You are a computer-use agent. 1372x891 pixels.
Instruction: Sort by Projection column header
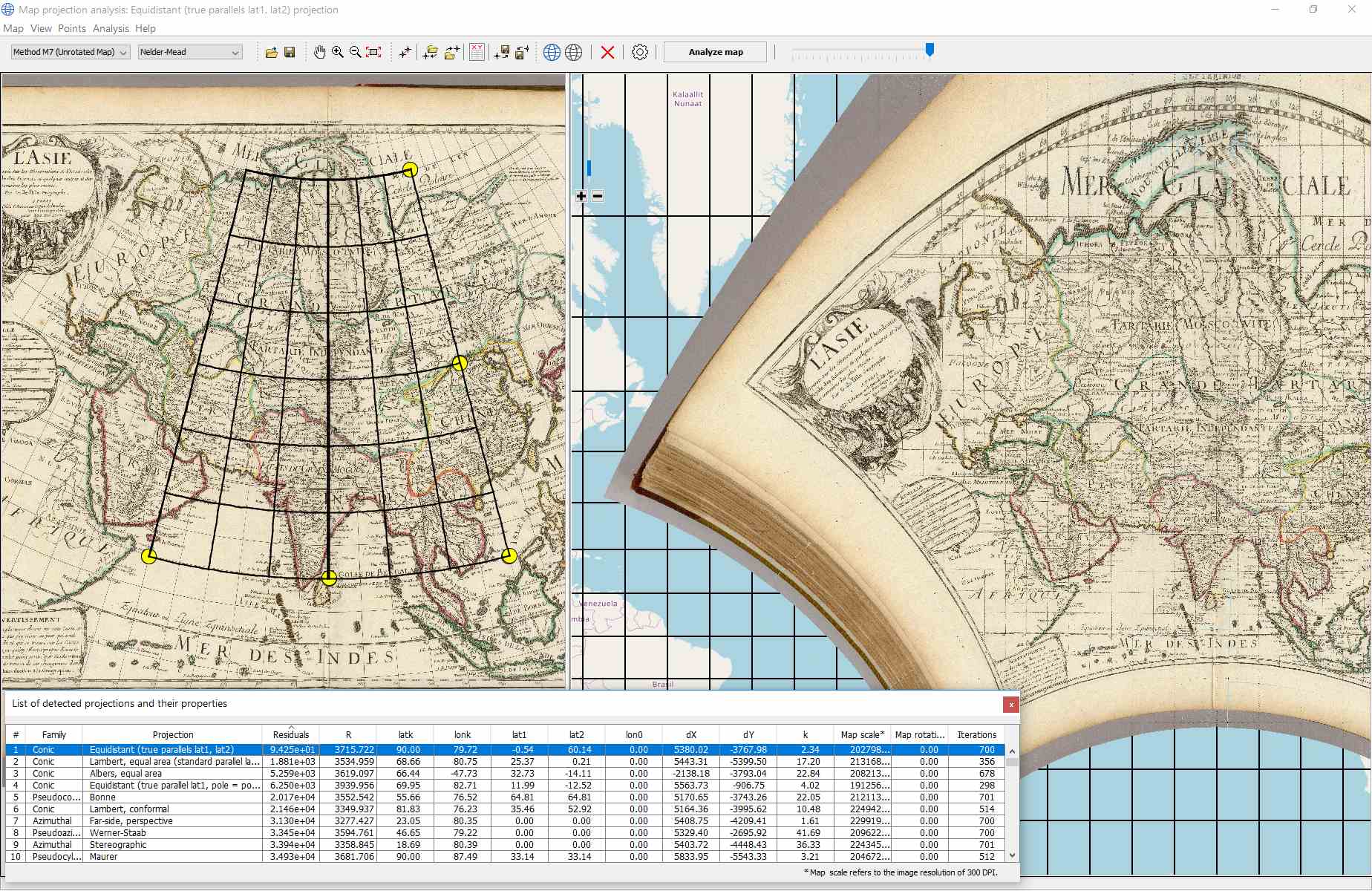pos(173,734)
